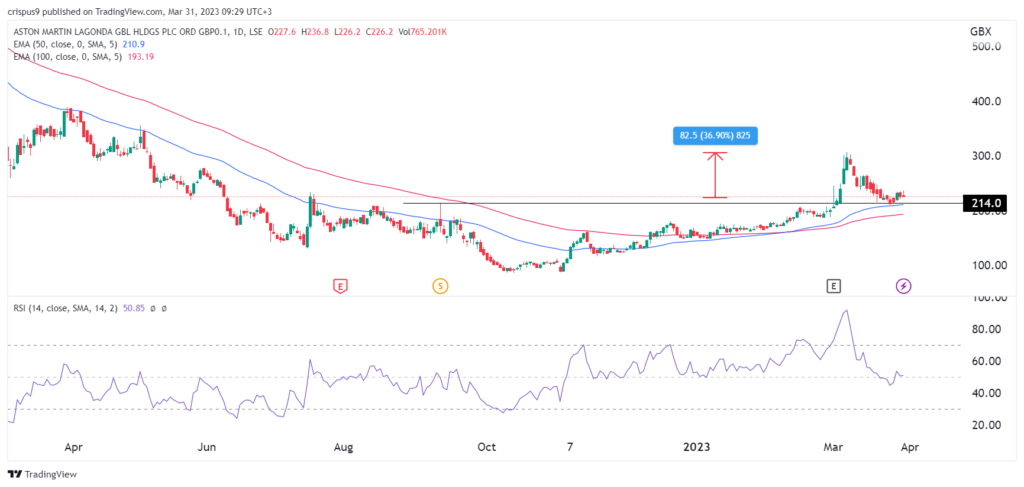Click the Apr label on the time axis
1024x487 pixels.
tap(74, 447)
